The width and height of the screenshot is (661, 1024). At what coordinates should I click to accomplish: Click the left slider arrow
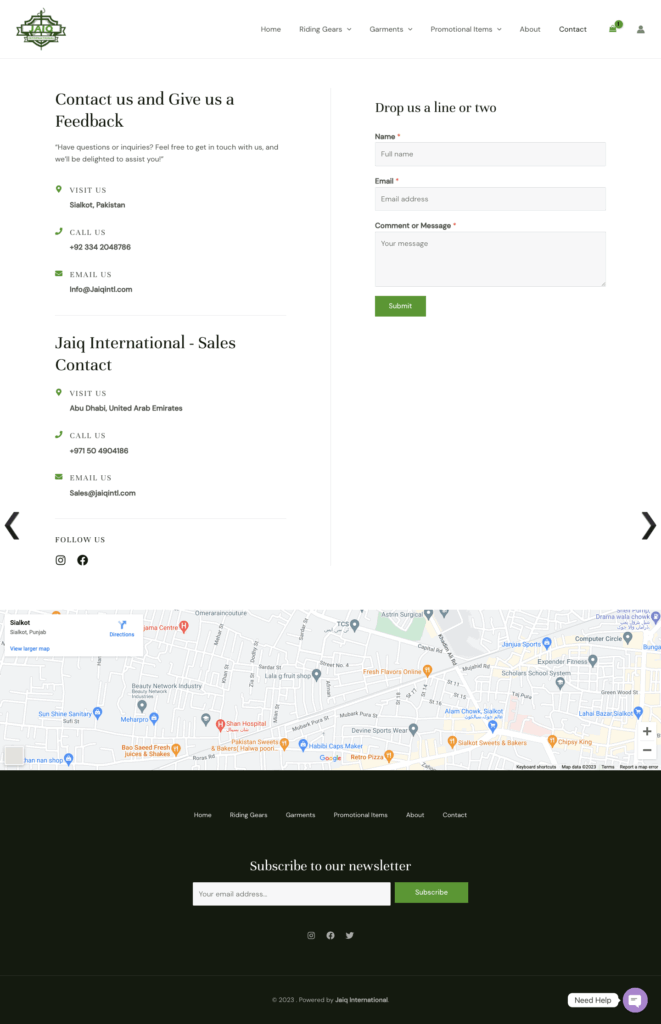(12, 525)
